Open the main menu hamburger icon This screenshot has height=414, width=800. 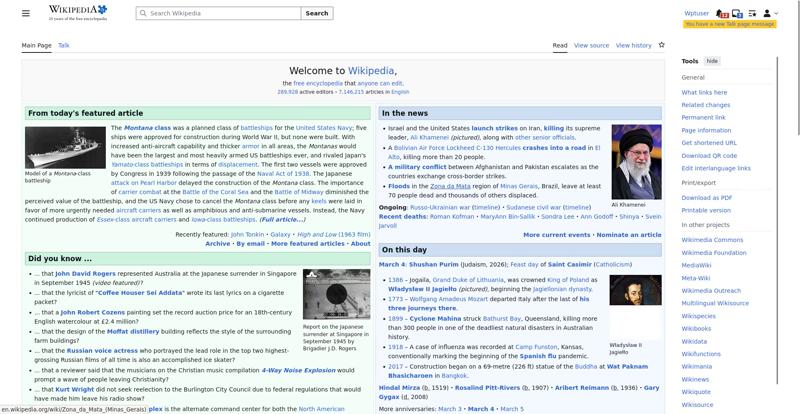pyautogui.click(x=28, y=13)
